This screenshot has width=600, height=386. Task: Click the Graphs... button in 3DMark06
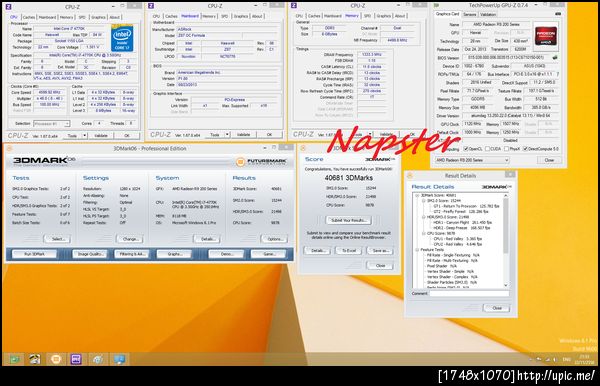(174, 254)
